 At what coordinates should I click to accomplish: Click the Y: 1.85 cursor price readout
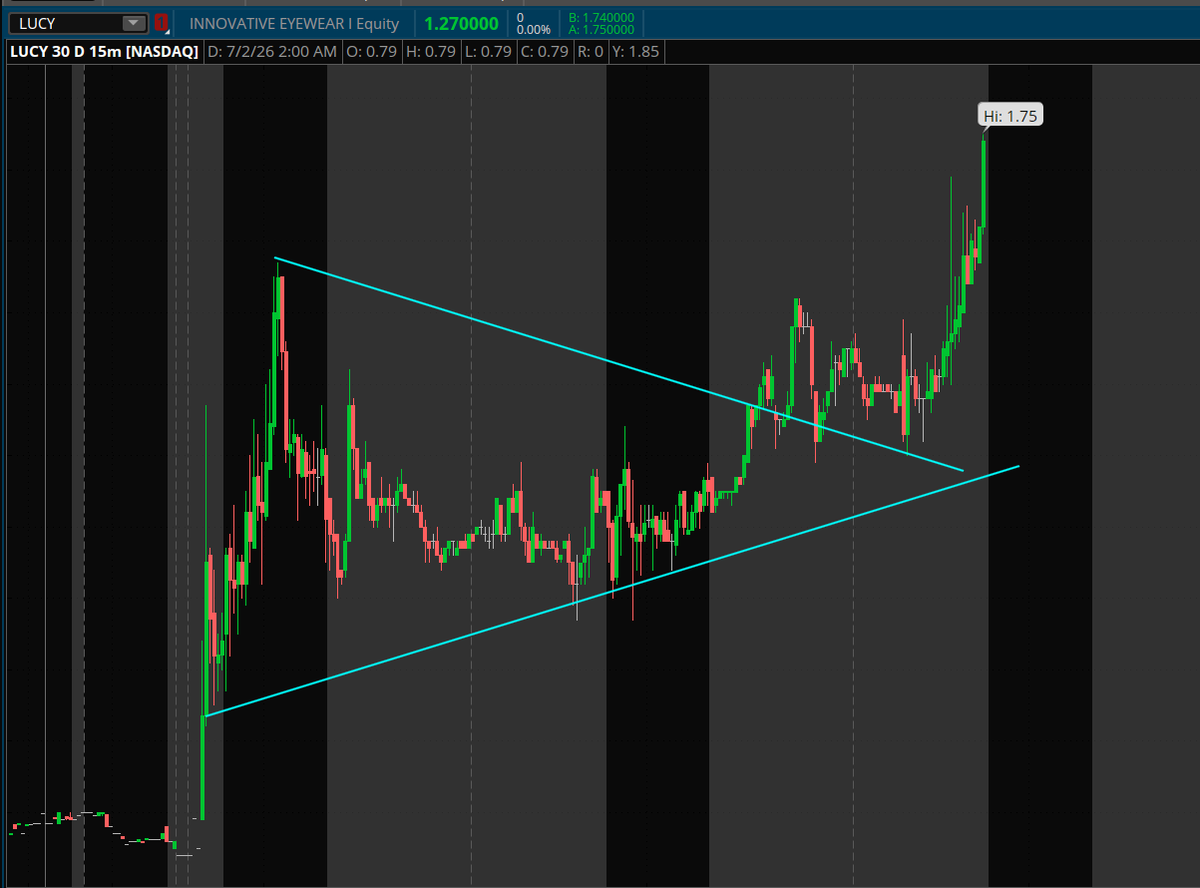(636, 51)
